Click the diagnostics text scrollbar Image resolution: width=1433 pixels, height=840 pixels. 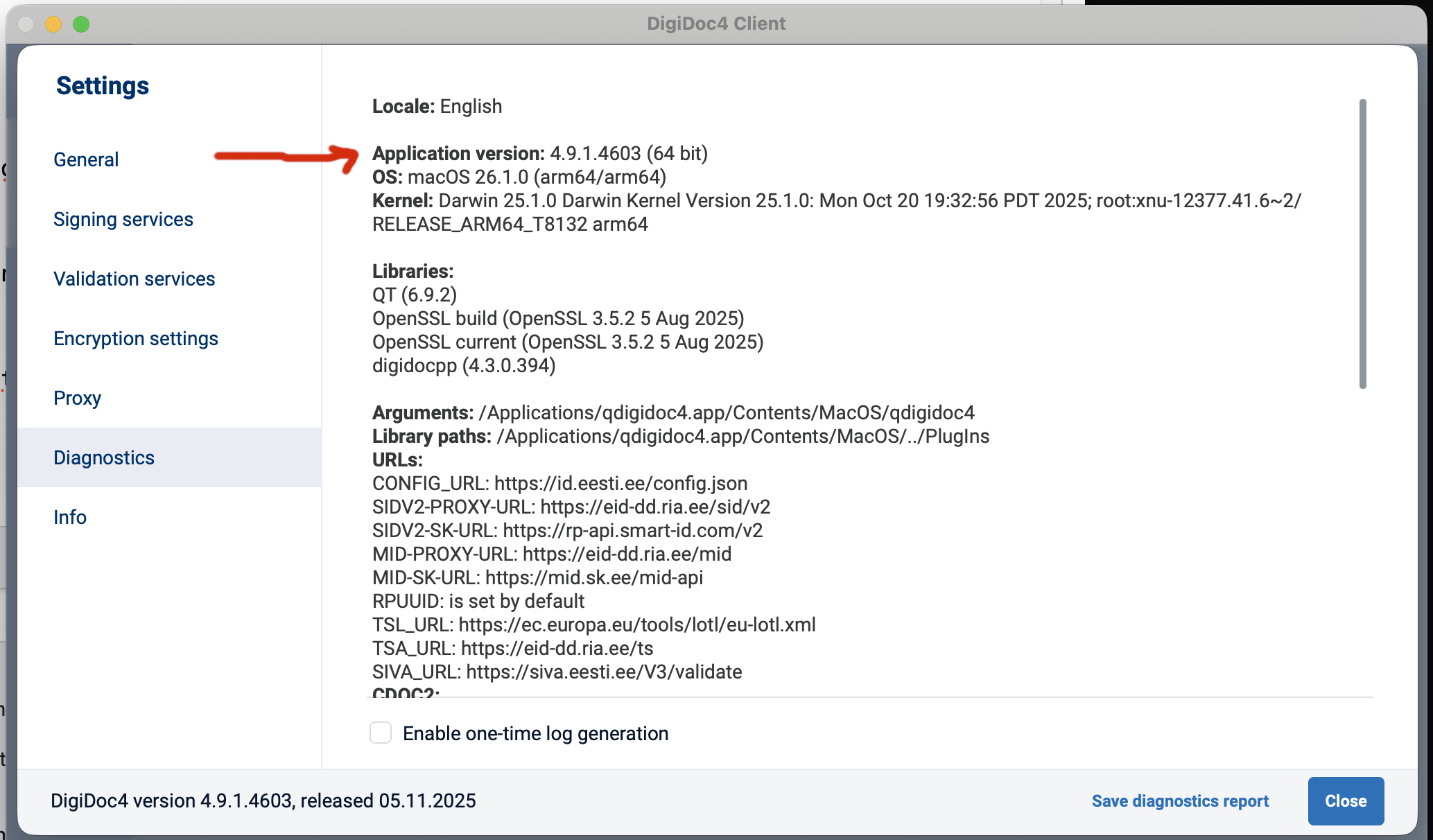click(1362, 243)
